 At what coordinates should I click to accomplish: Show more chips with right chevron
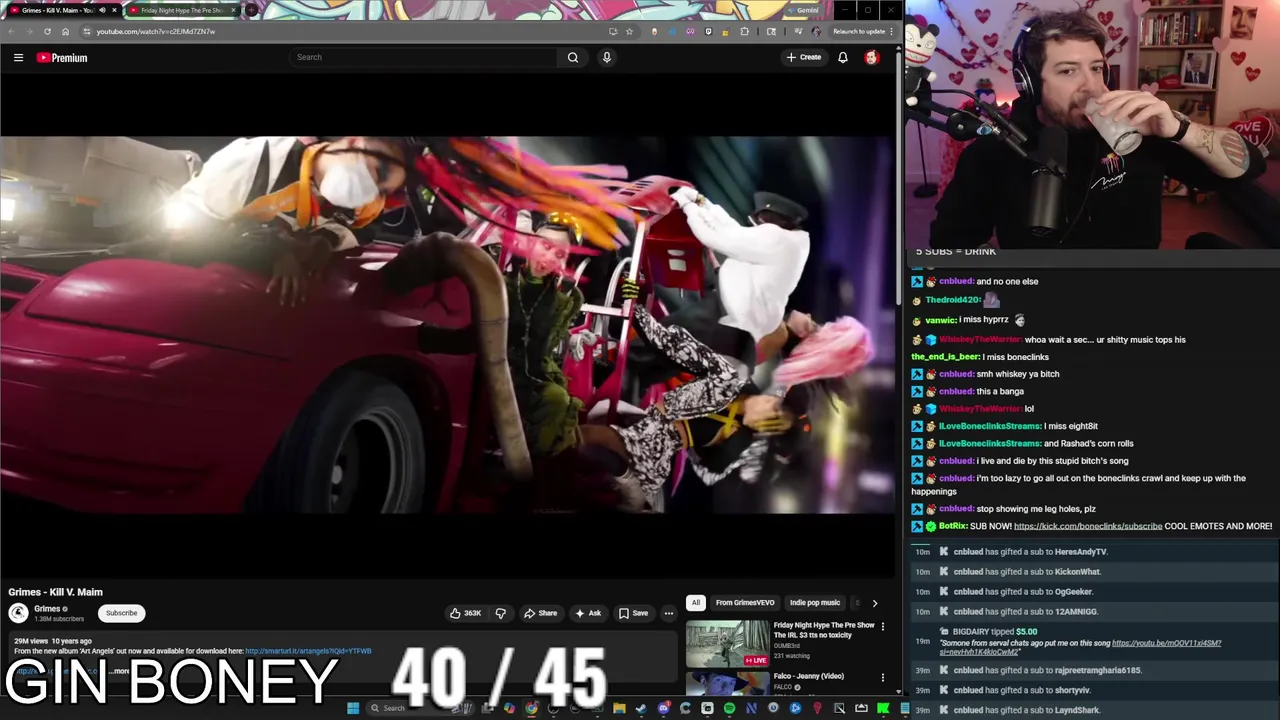tap(874, 603)
